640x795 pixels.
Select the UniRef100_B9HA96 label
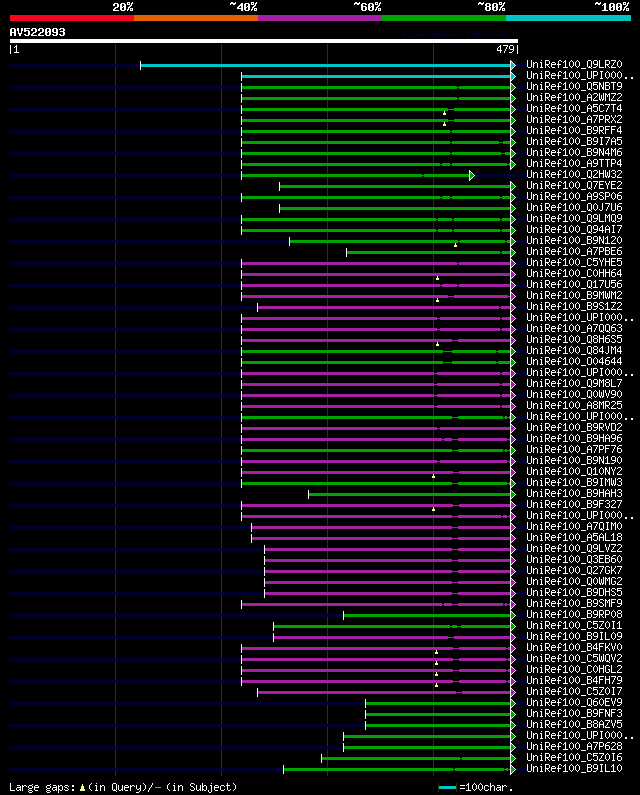(x=574, y=438)
